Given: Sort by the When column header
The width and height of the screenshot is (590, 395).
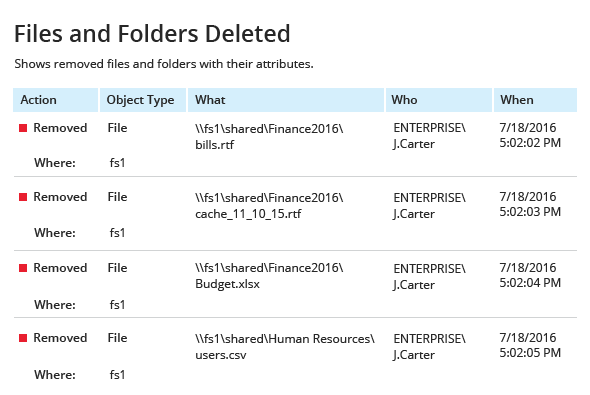Looking at the screenshot, I should pos(535,100).
